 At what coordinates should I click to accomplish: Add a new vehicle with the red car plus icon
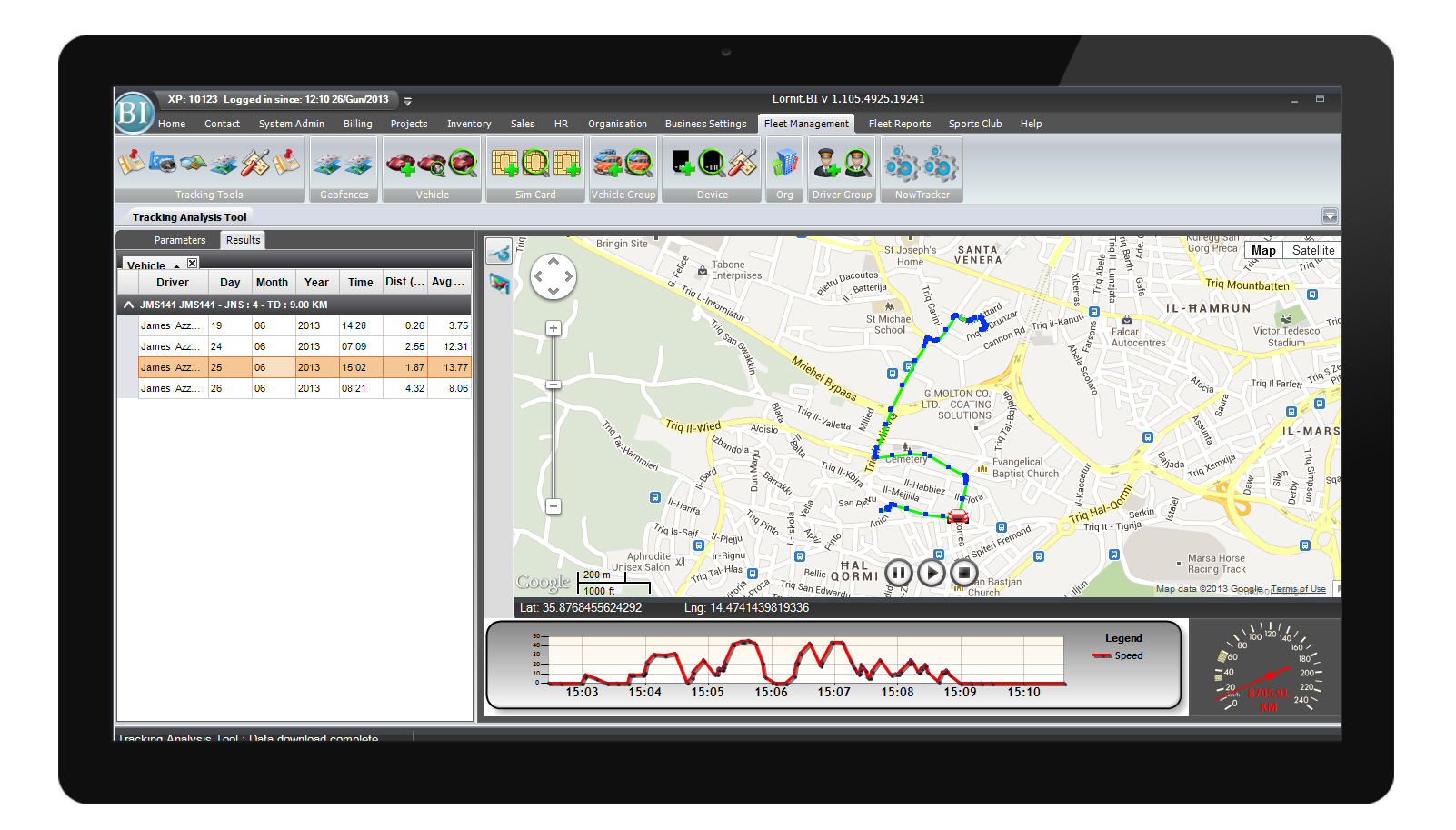coord(401,164)
